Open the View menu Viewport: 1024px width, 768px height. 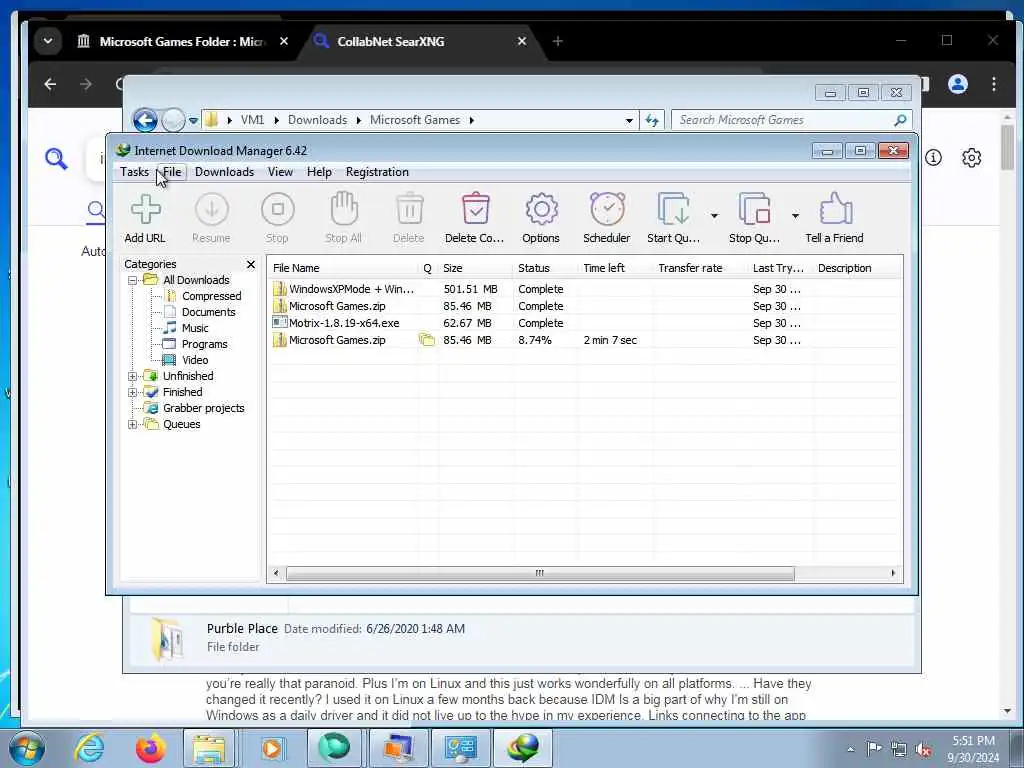pos(280,172)
